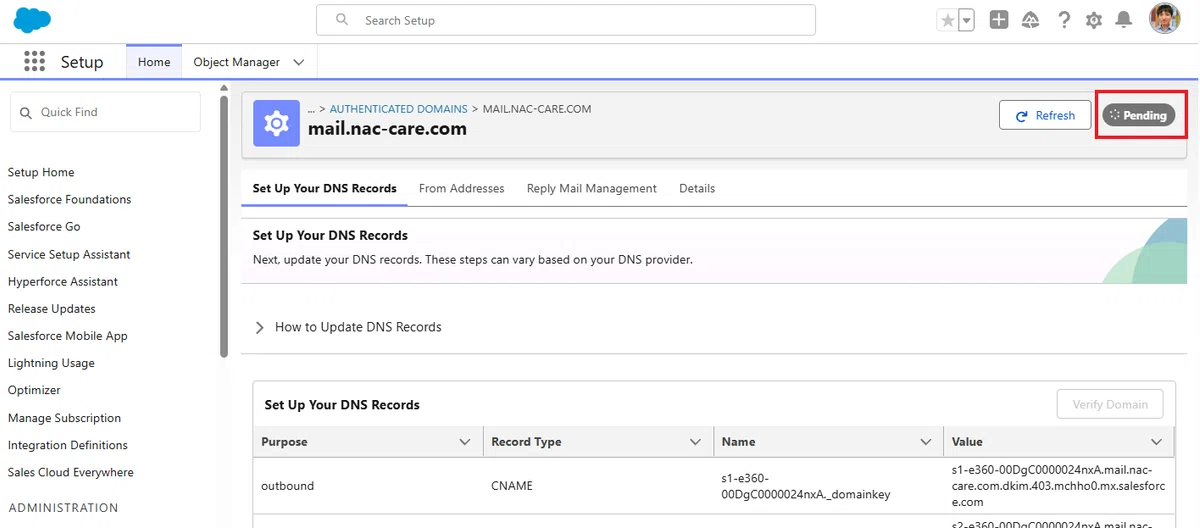Open the Trailhead guidance icon
Screen dimensions: 1200x528
pos(1031,20)
